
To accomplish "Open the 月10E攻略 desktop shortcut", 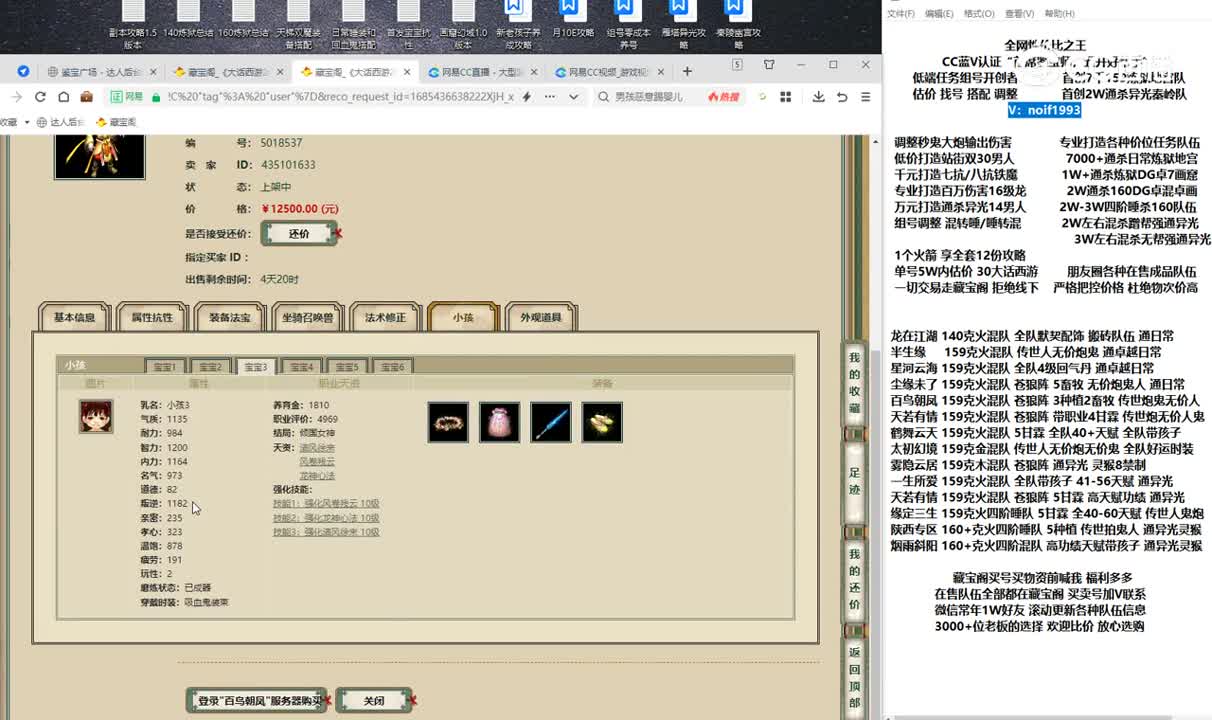I will [575, 15].
